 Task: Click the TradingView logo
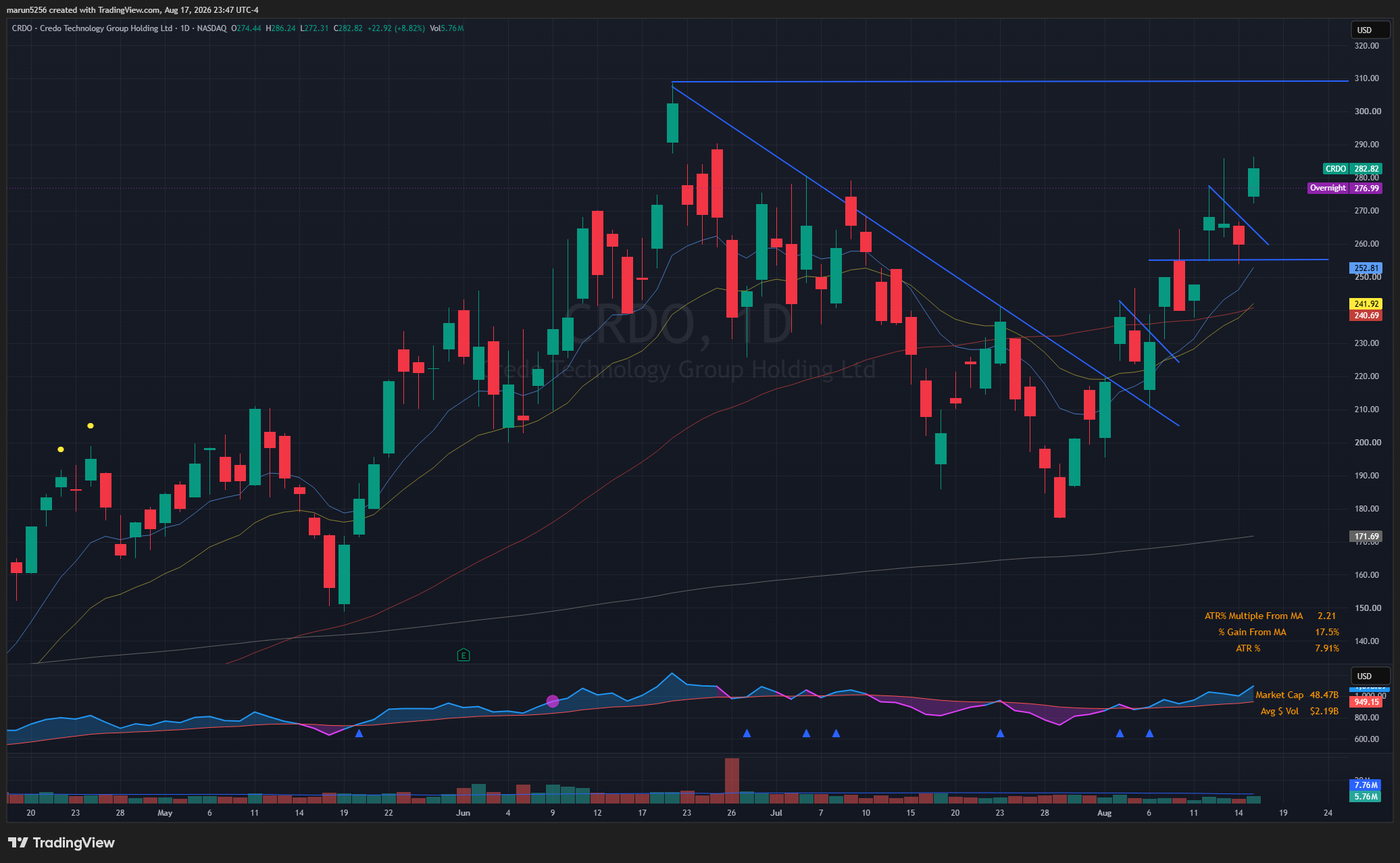61,842
